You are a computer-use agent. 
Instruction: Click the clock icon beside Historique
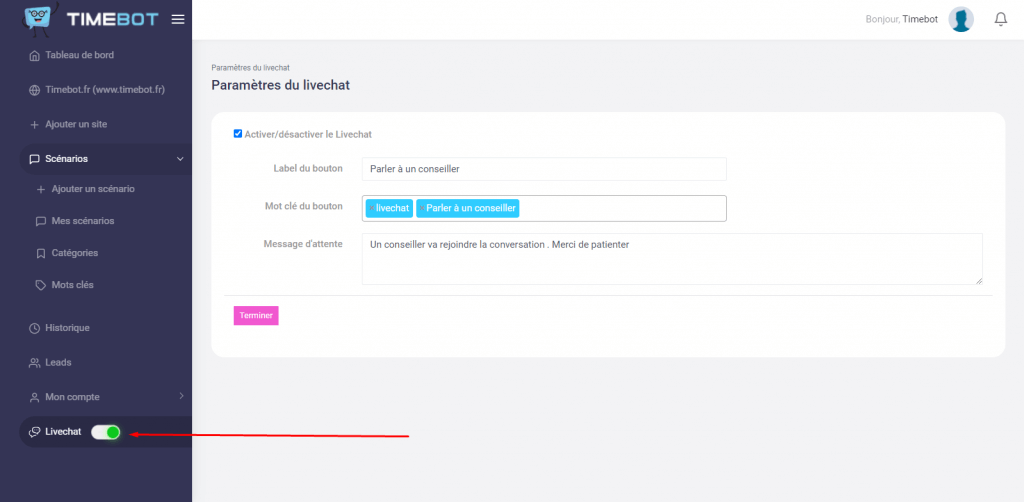35,328
